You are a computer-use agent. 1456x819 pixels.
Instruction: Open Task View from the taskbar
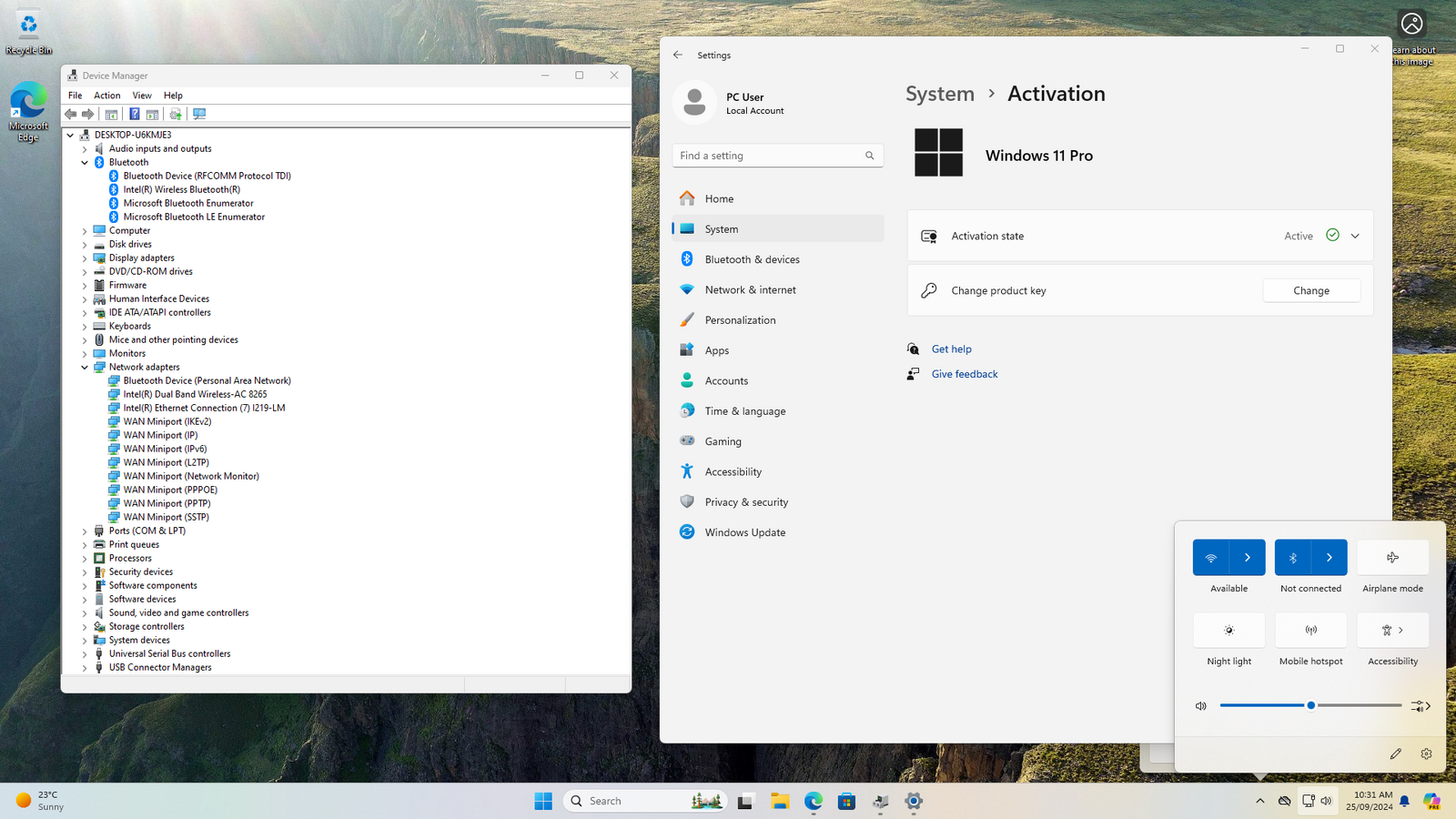745,801
